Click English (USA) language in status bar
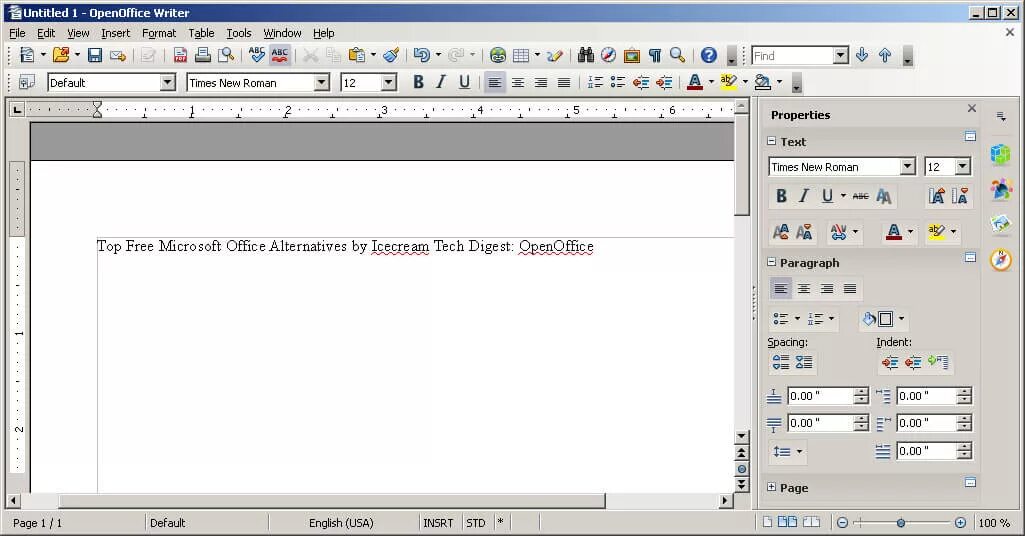 (x=341, y=523)
